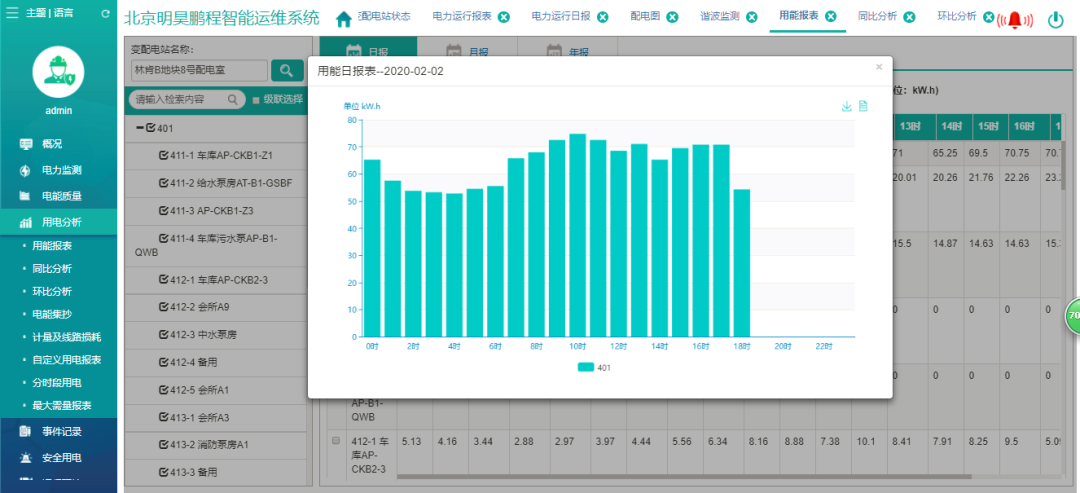Image resolution: width=1080 pixels, height=493 pixels.
Task: Collapse the 401 tree node
Action: coord(140,128)
